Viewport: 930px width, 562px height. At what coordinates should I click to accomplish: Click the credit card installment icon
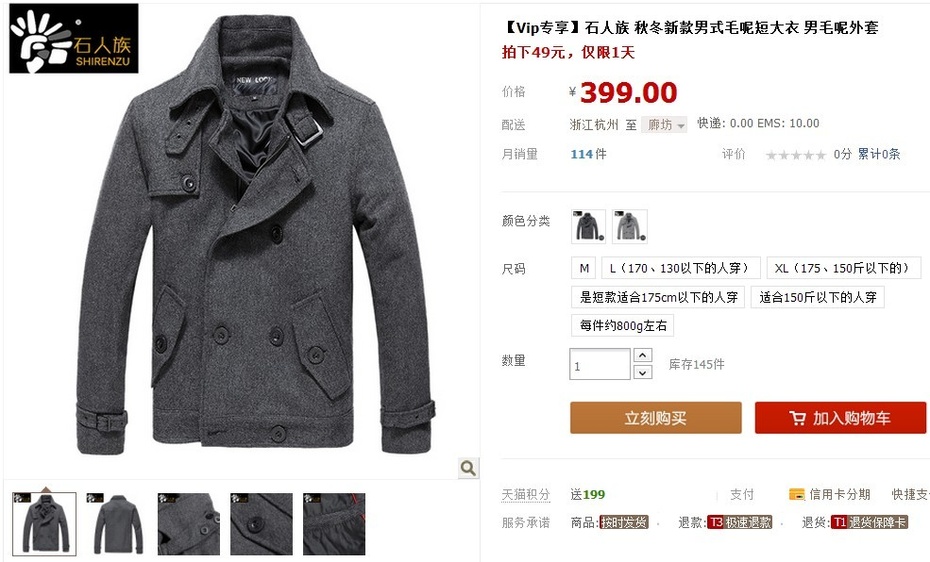797,494
